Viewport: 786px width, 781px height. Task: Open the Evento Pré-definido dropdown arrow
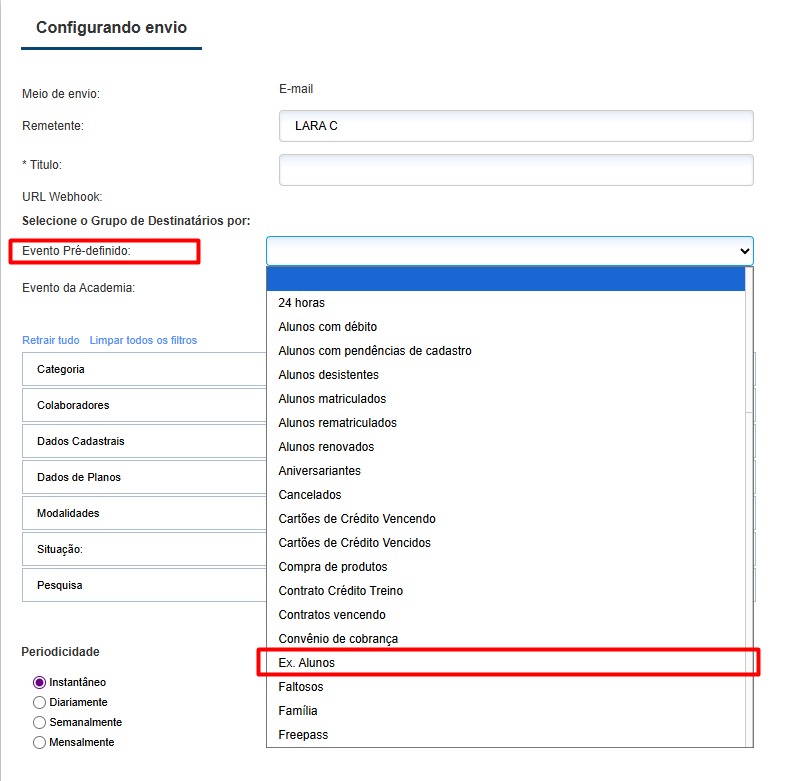coord(743,250)
